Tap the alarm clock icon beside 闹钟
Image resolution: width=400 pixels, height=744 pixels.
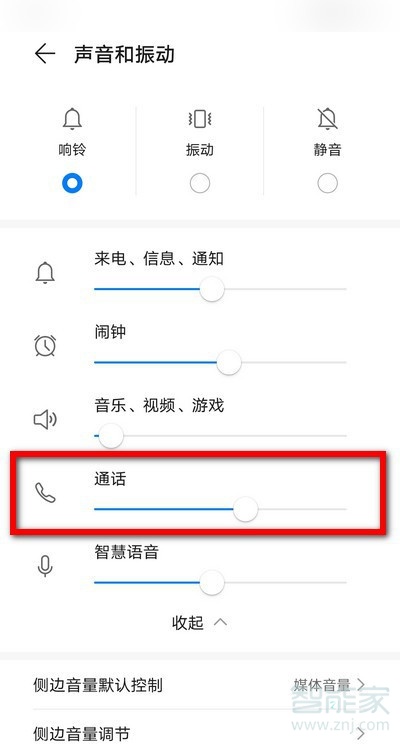coord(45,345)
